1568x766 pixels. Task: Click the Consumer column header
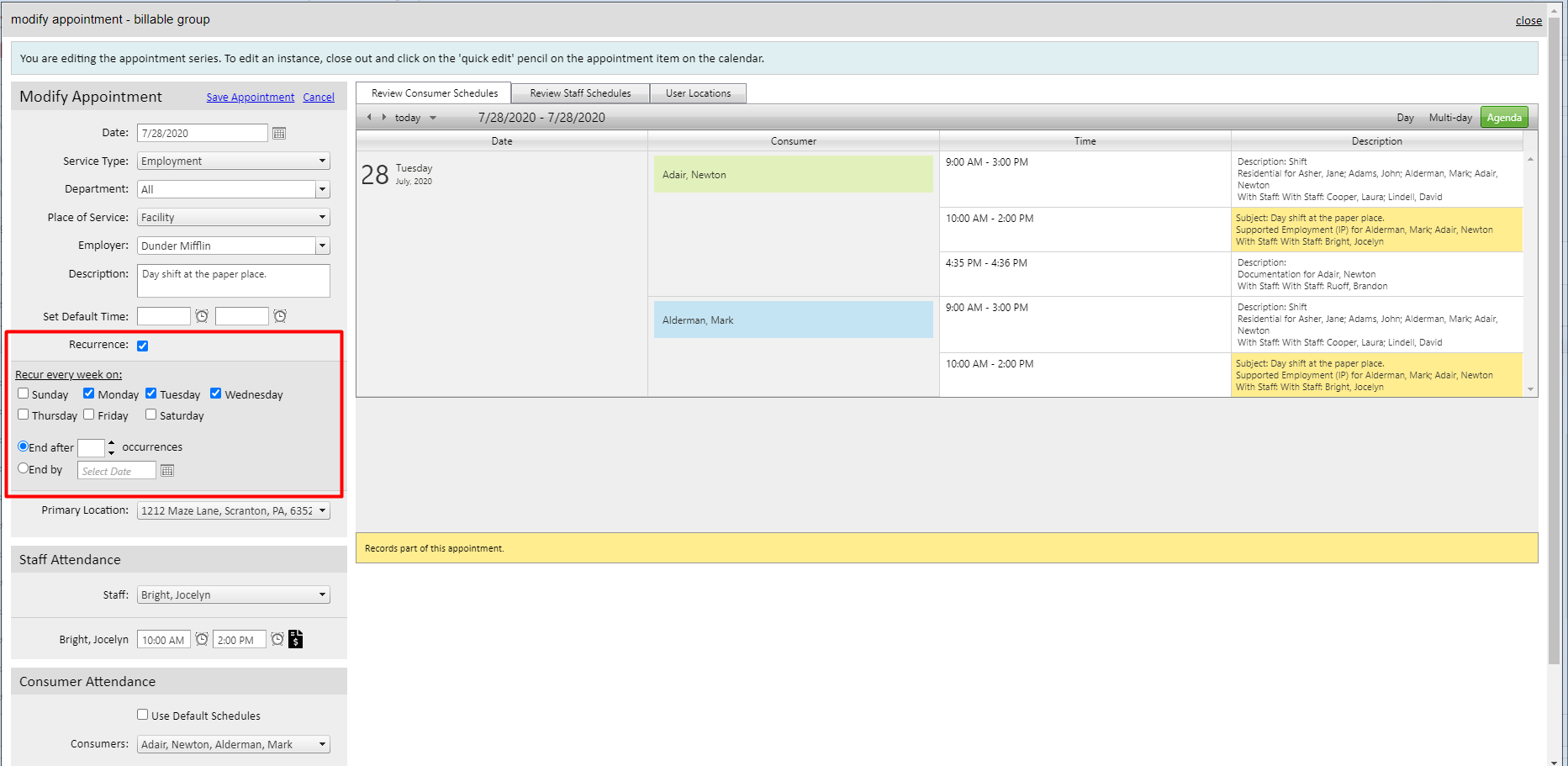click(x=794, y=141)
